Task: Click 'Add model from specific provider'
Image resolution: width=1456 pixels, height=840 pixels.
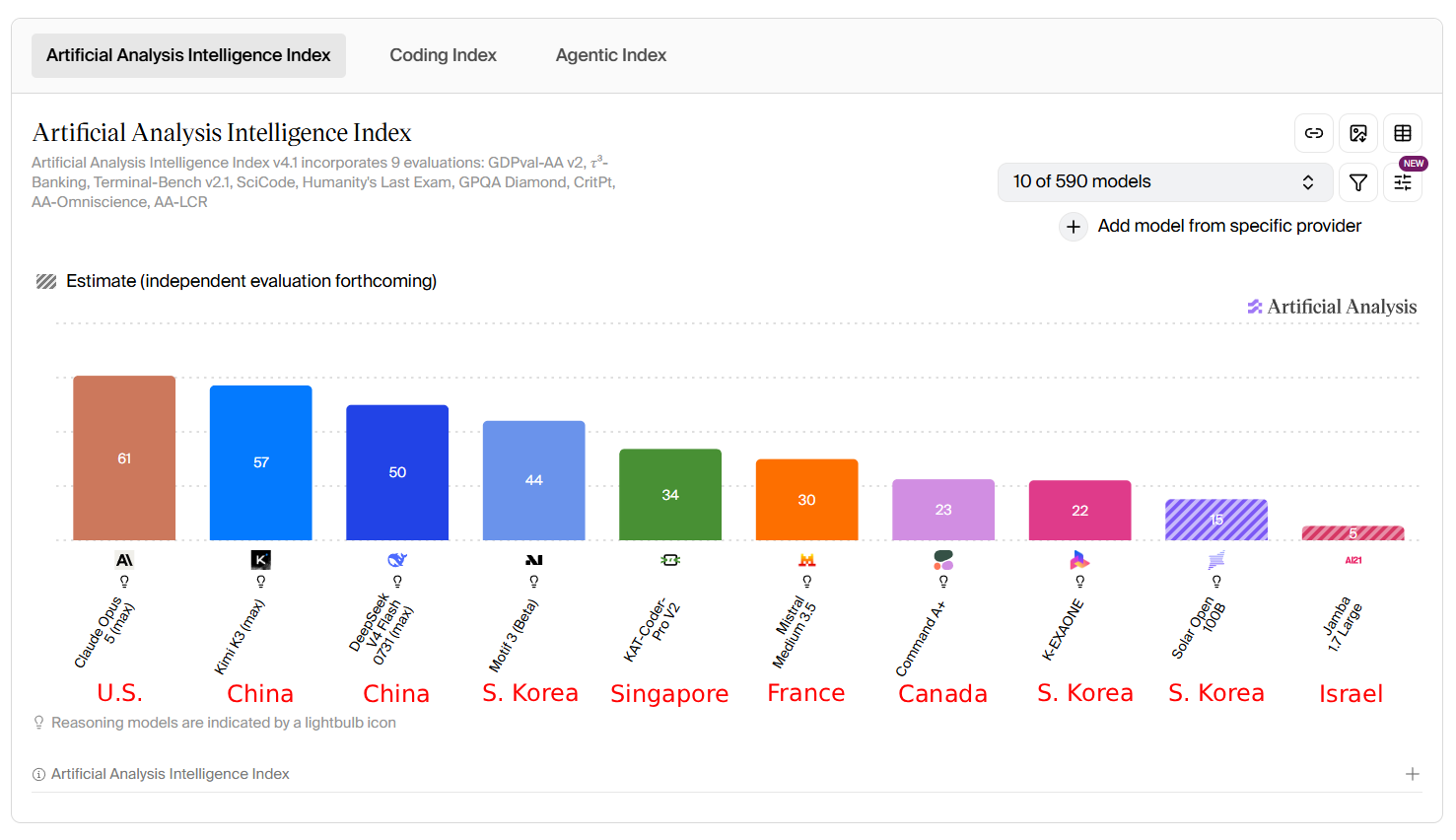Action: point(1229,227)
